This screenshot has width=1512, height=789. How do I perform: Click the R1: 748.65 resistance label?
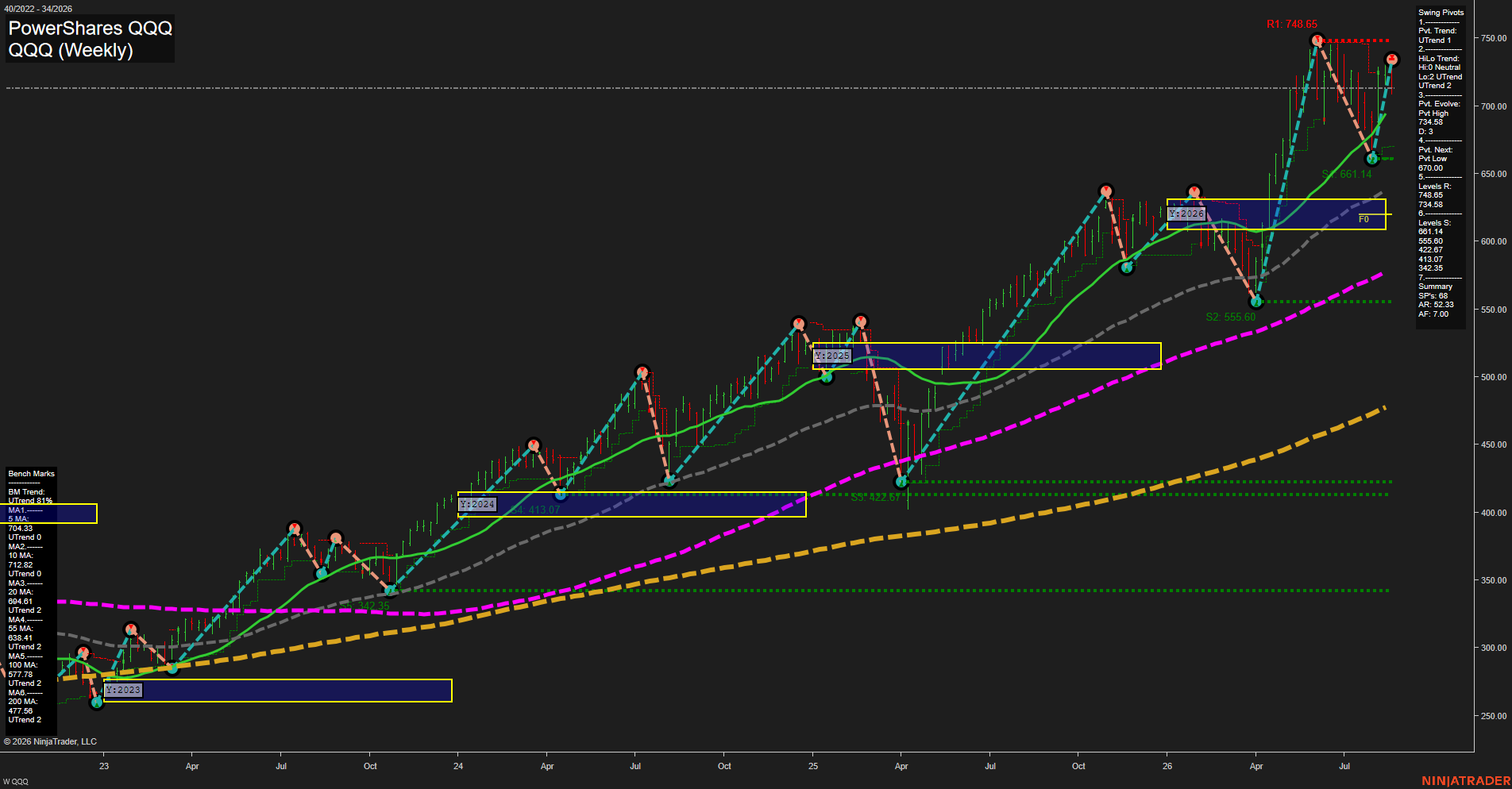tap(1291, 25)
